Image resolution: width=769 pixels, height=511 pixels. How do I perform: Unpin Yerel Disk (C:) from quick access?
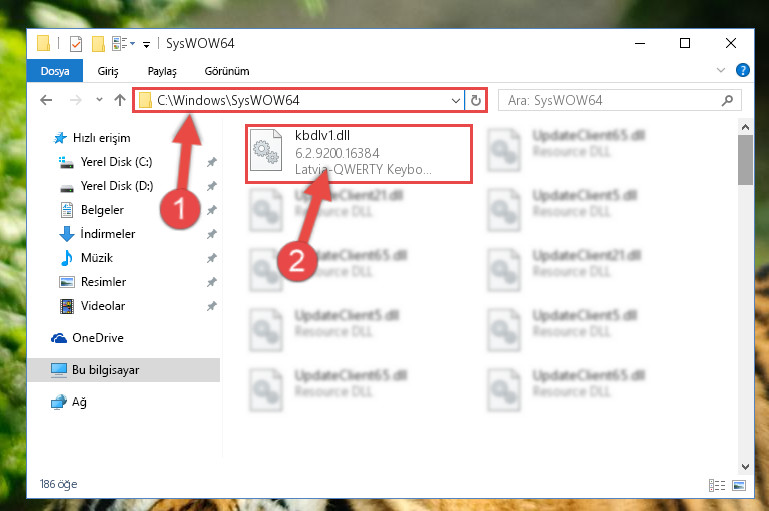tap(212, 162)
